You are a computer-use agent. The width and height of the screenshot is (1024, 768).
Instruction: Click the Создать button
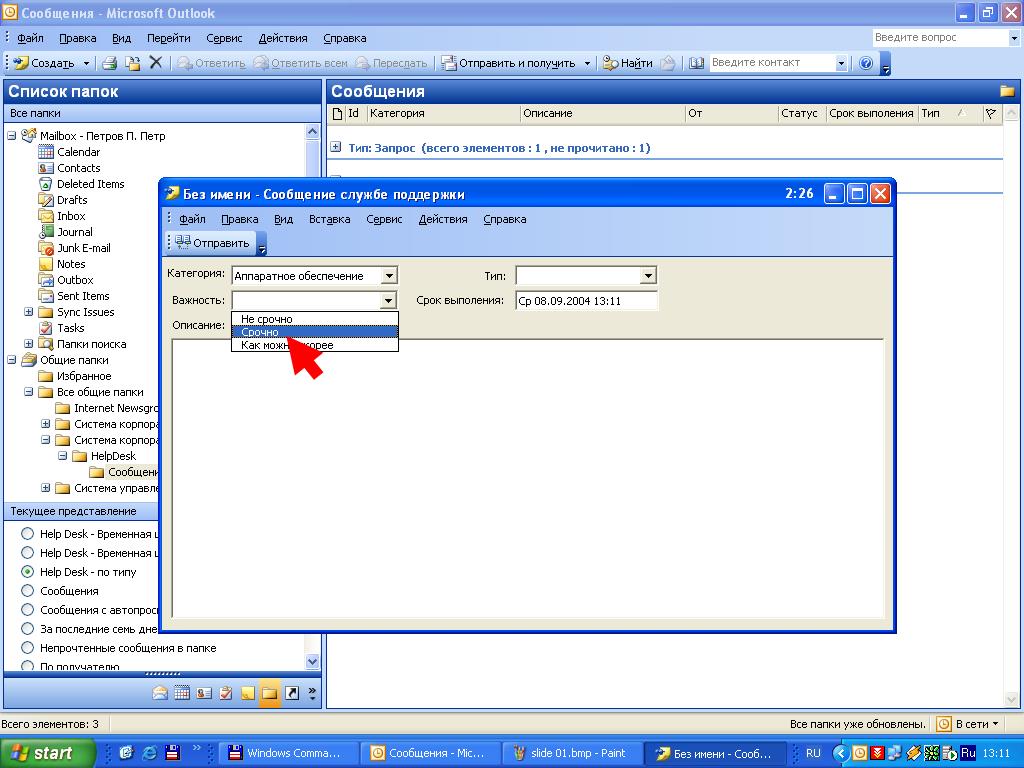point(44,63)
